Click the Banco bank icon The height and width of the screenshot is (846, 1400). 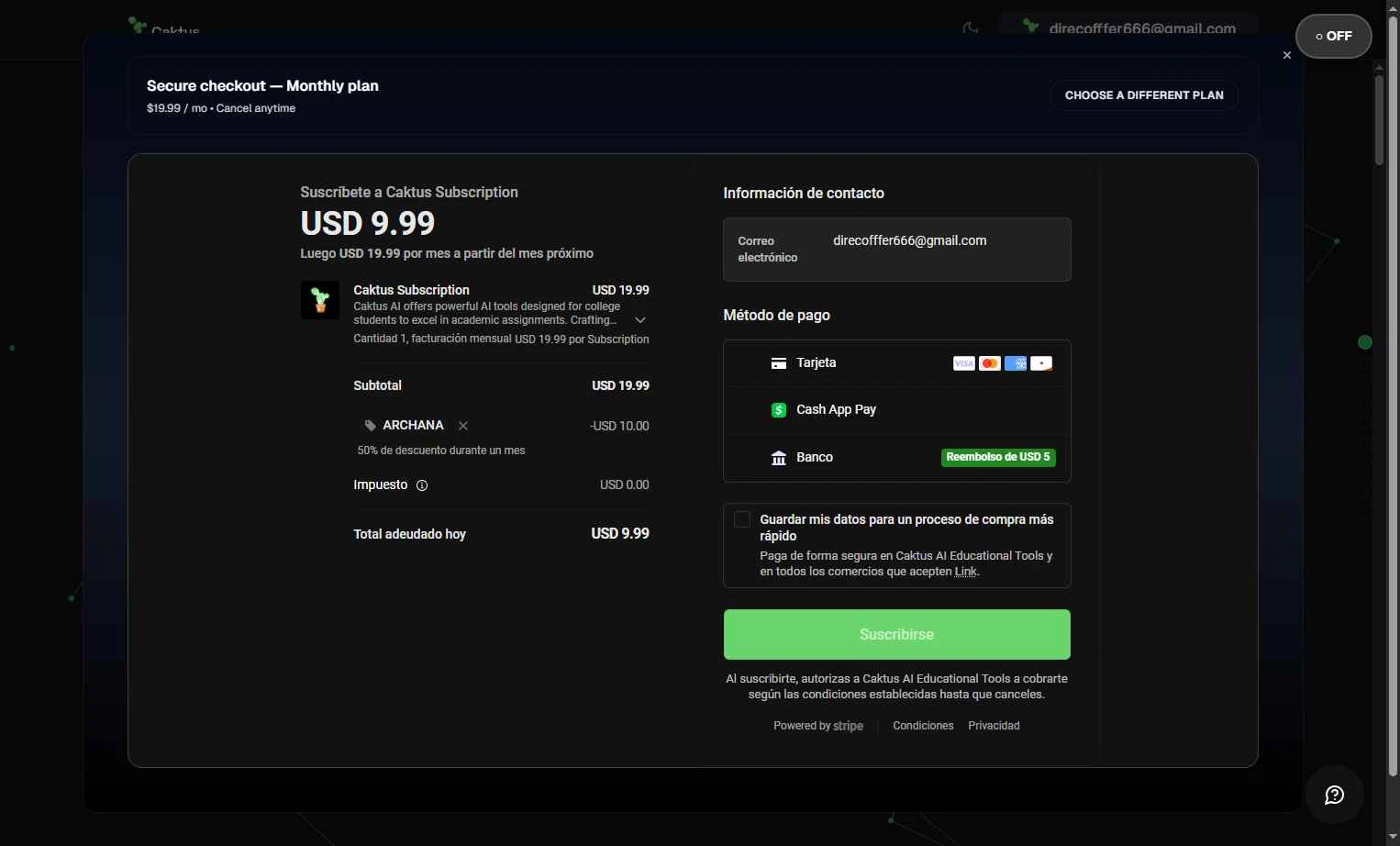tap(779, 458)
